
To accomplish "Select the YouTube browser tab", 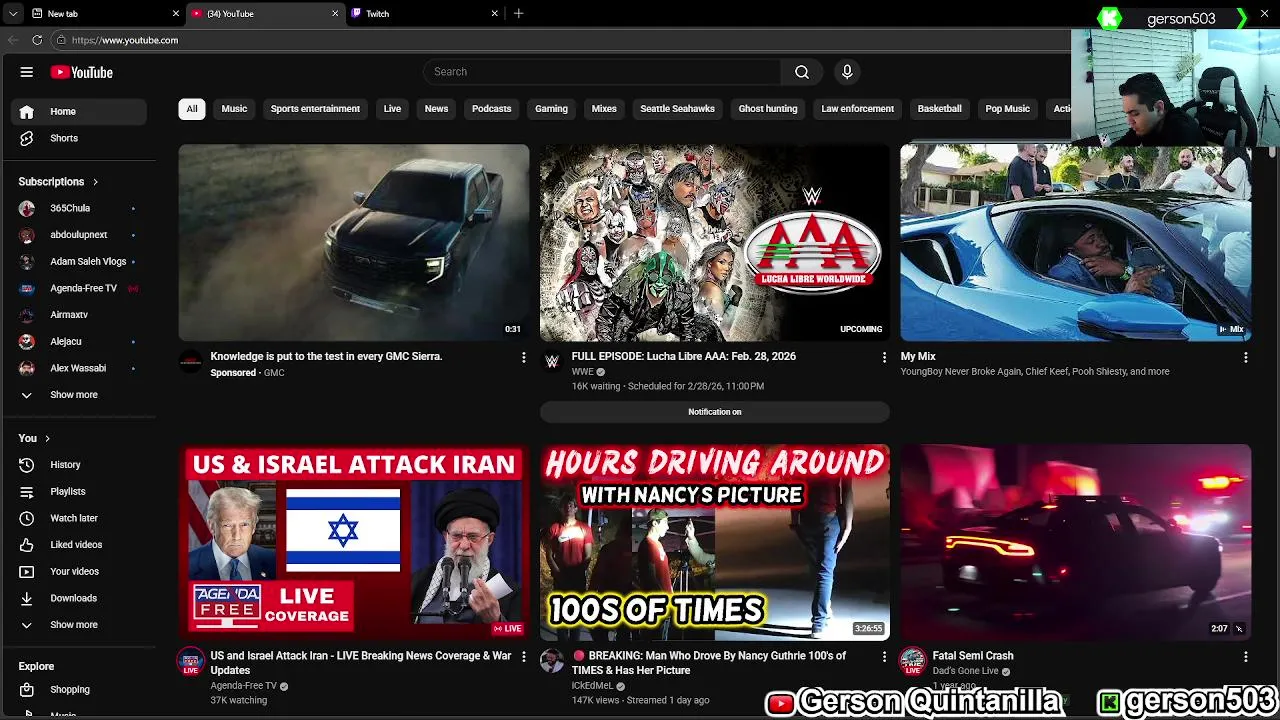I will [265, 14].
